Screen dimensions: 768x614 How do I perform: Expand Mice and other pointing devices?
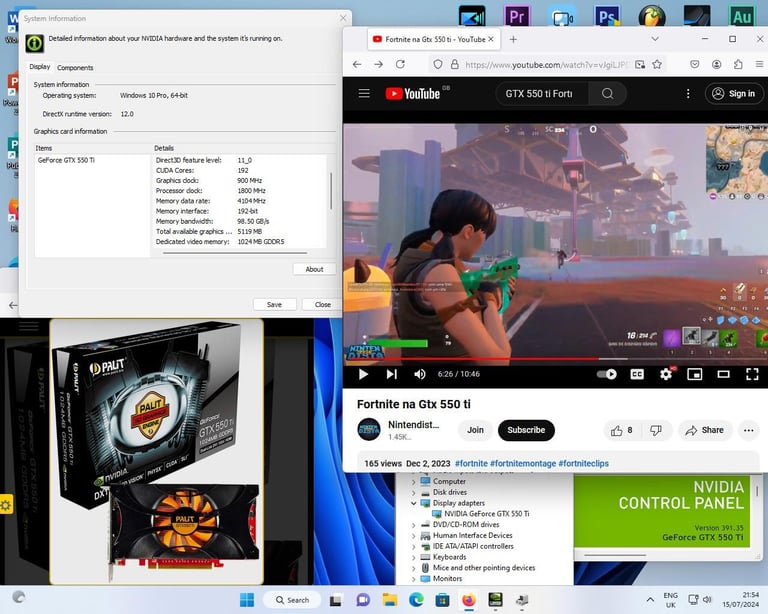(x=413, y=567)
